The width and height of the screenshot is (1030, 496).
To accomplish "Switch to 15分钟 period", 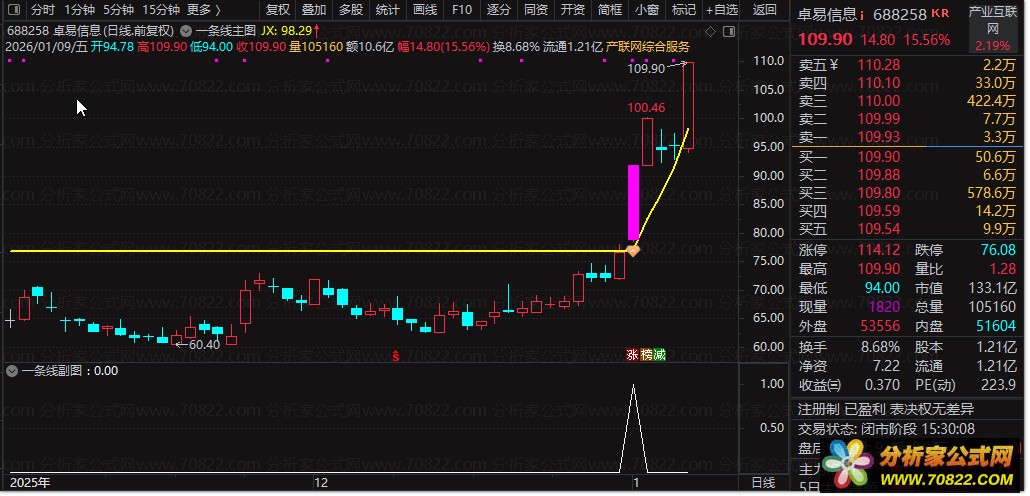I will click(x=161, y=10).
